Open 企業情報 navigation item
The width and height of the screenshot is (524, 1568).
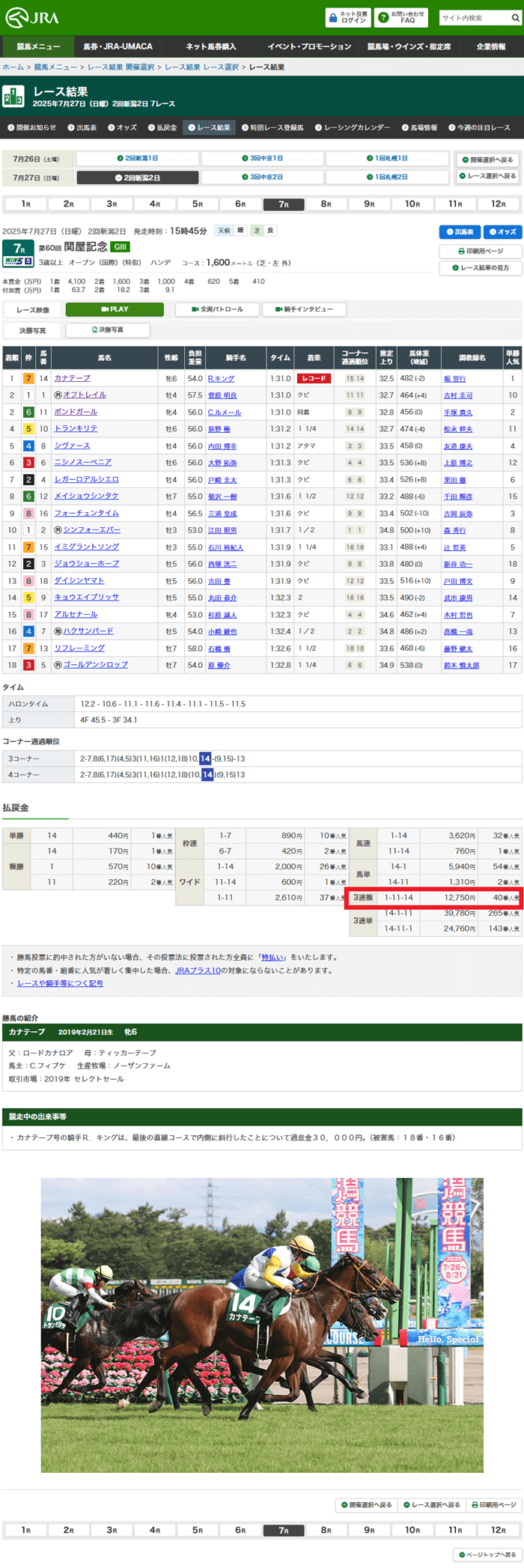[491, 46]
